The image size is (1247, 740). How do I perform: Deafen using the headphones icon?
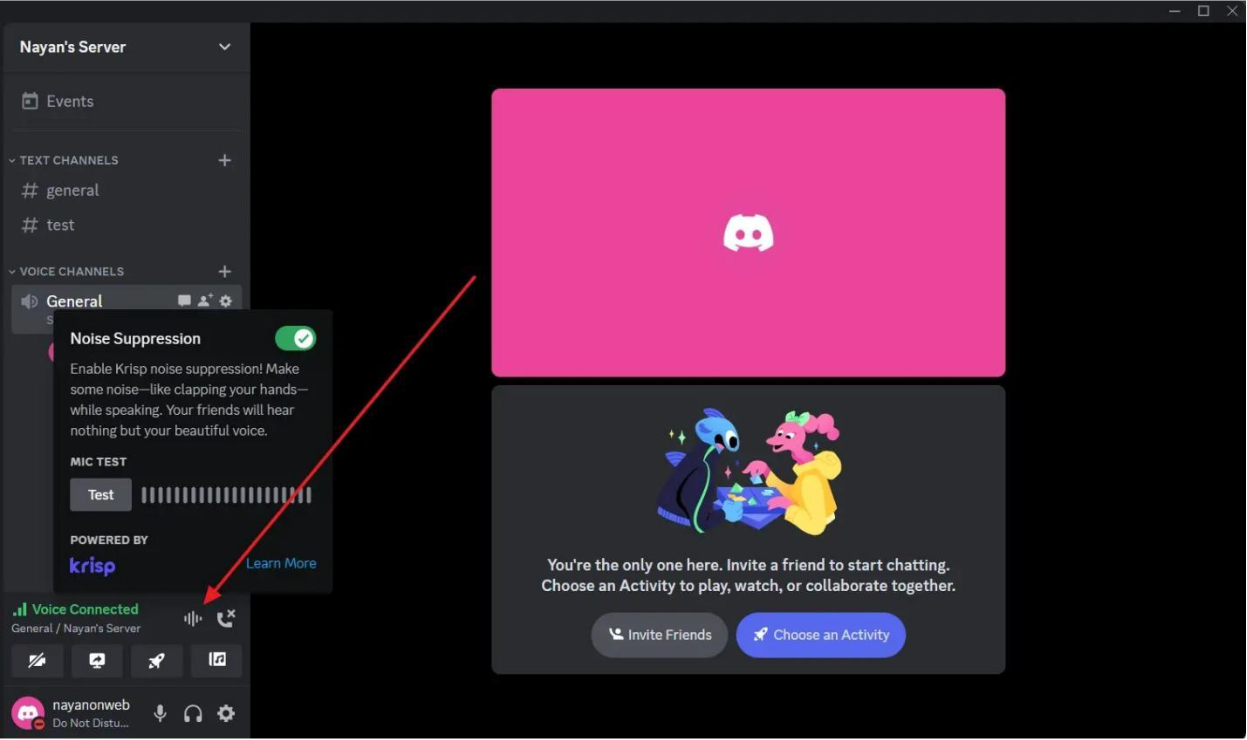coord(193,713)
